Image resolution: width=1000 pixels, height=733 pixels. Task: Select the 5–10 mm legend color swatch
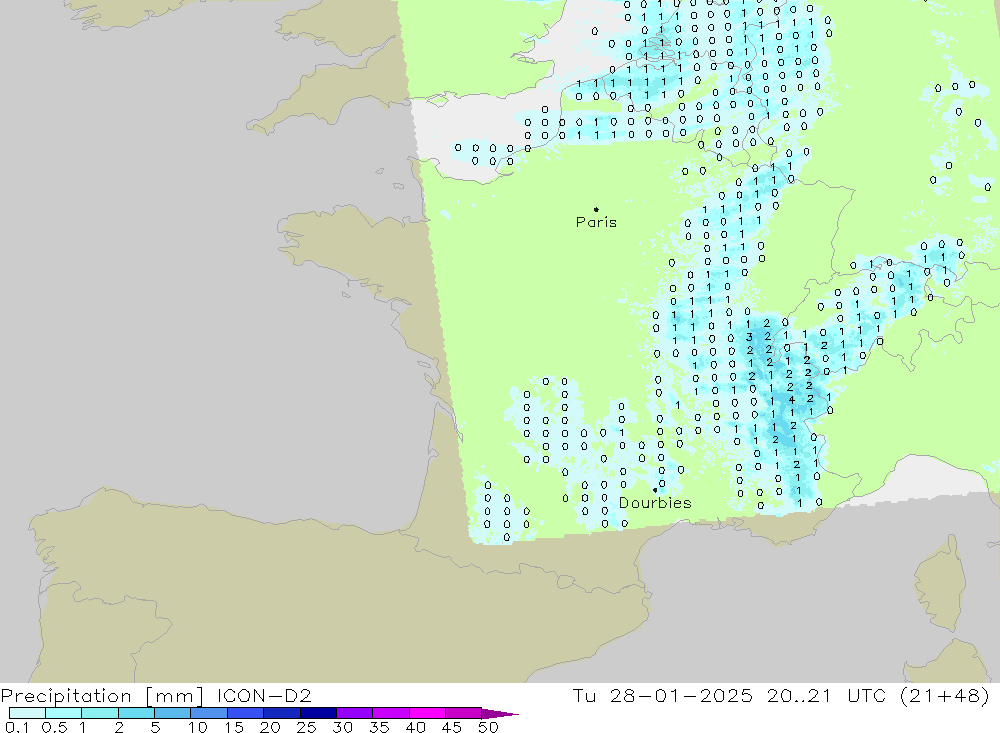pos(172,713)
